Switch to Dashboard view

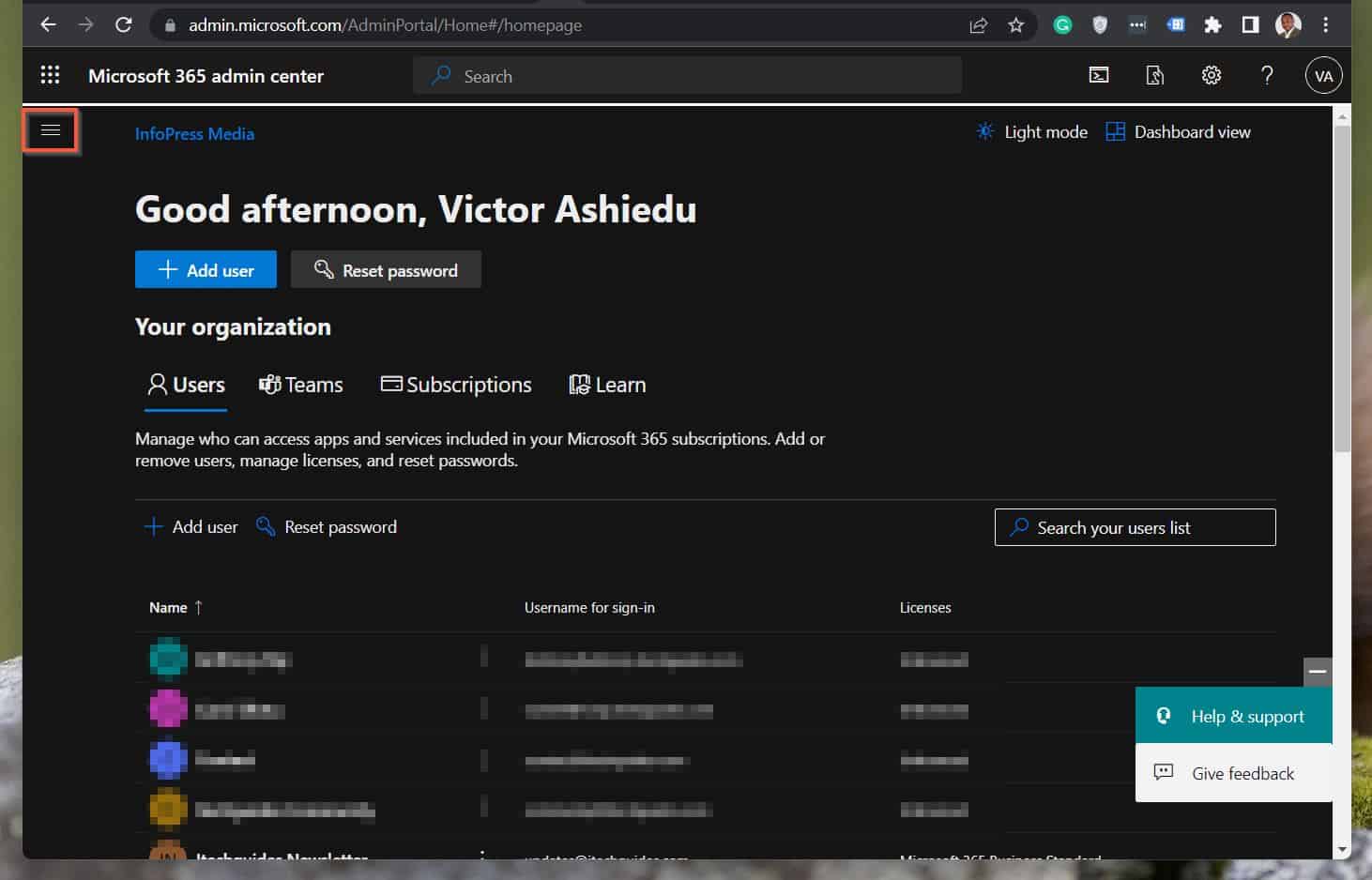[x=1178, y=132]
